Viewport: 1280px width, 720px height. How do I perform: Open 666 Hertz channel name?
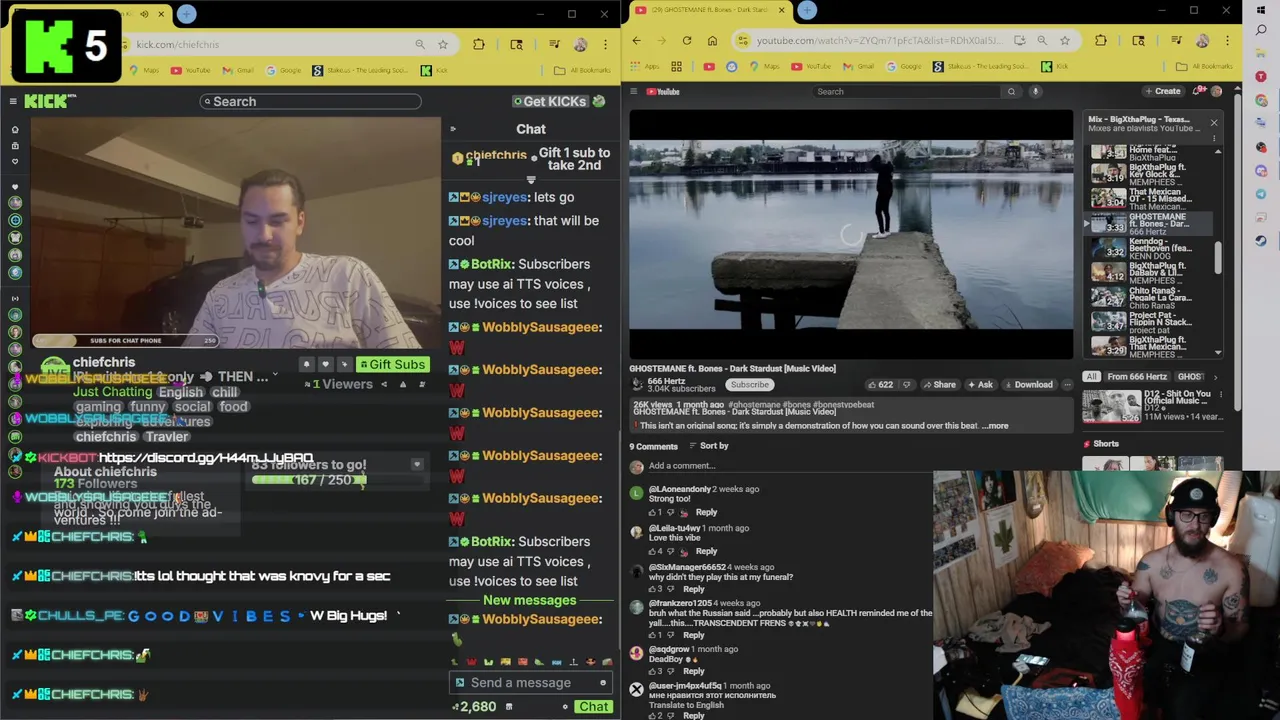pyautogui.click(x=666, y=381)
